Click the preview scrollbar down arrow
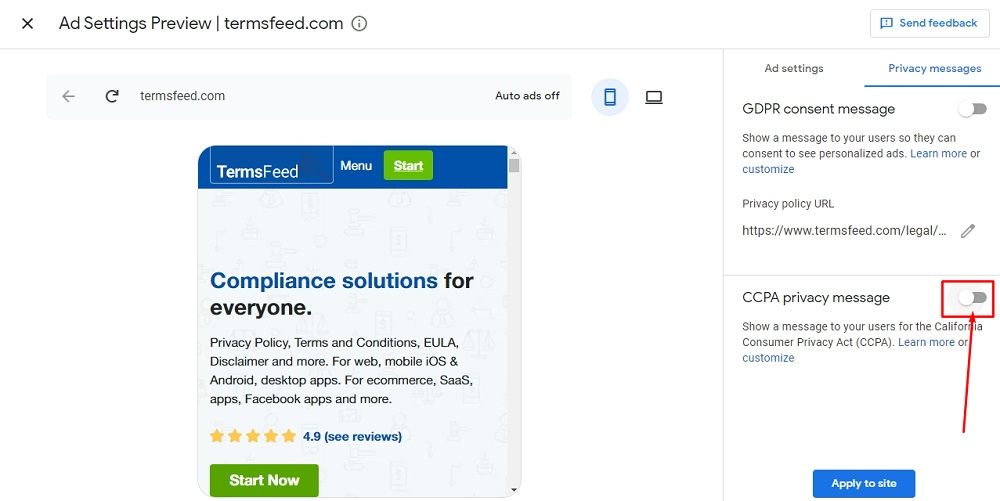 tap(514, 490)
